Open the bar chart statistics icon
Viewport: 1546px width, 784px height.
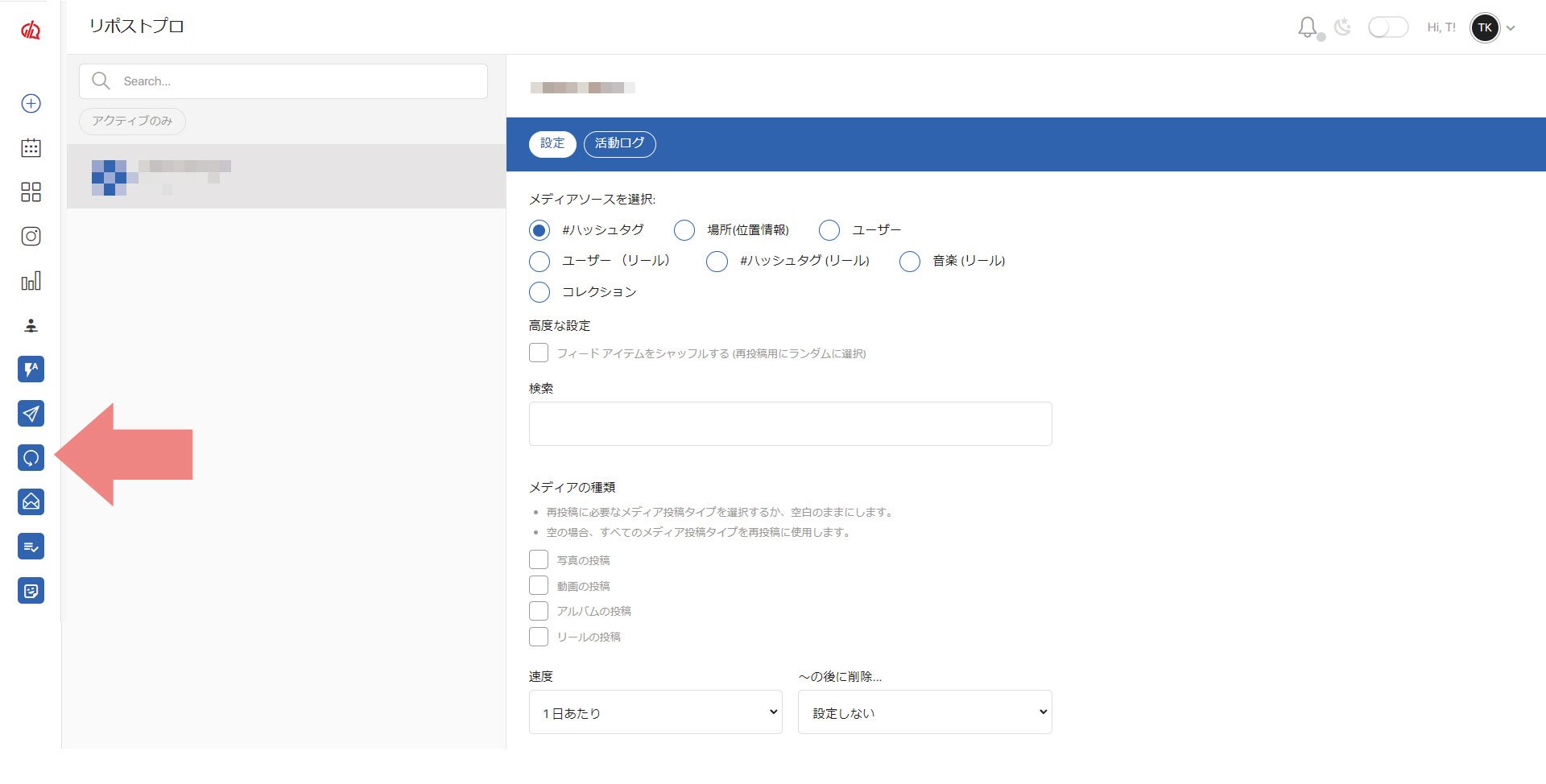(31, 281)
